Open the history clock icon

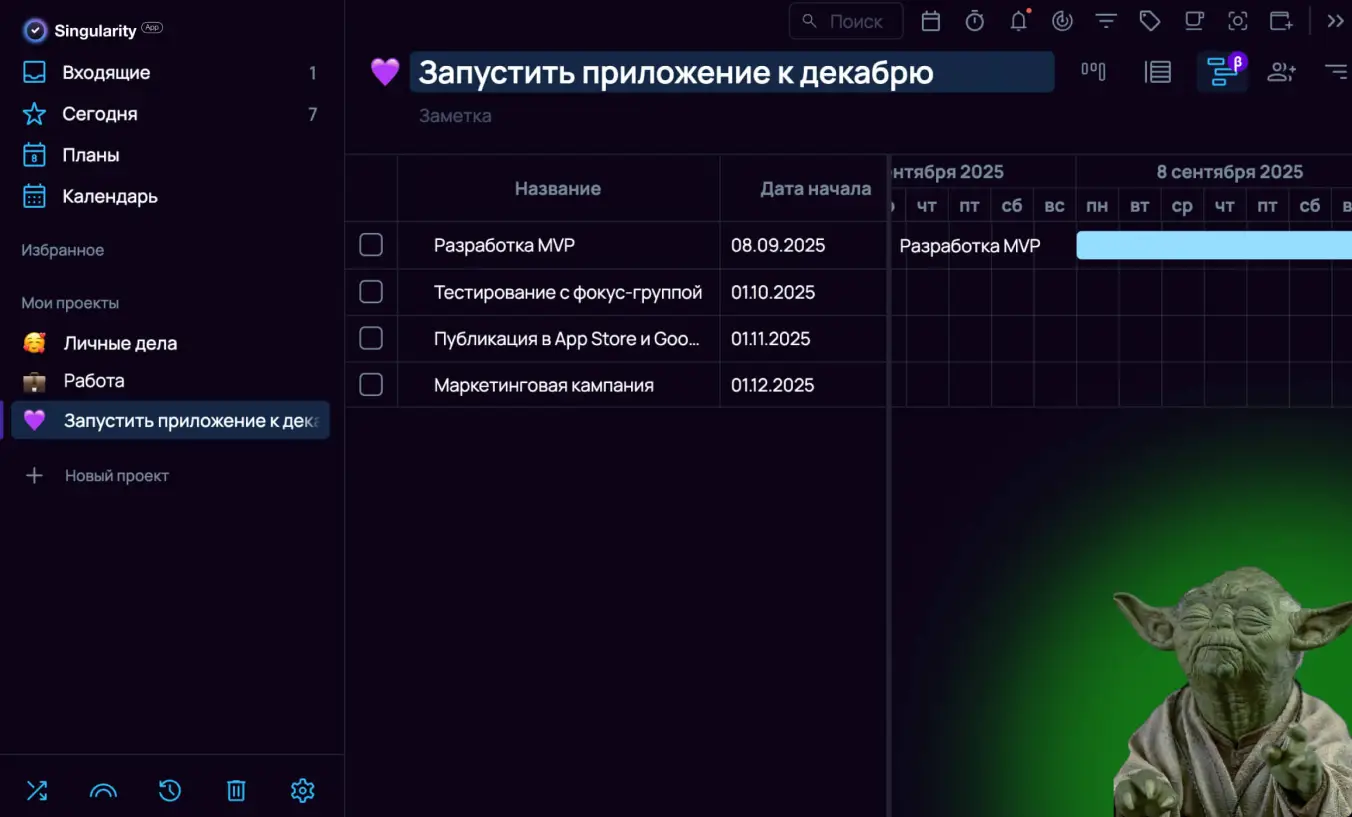170,791
